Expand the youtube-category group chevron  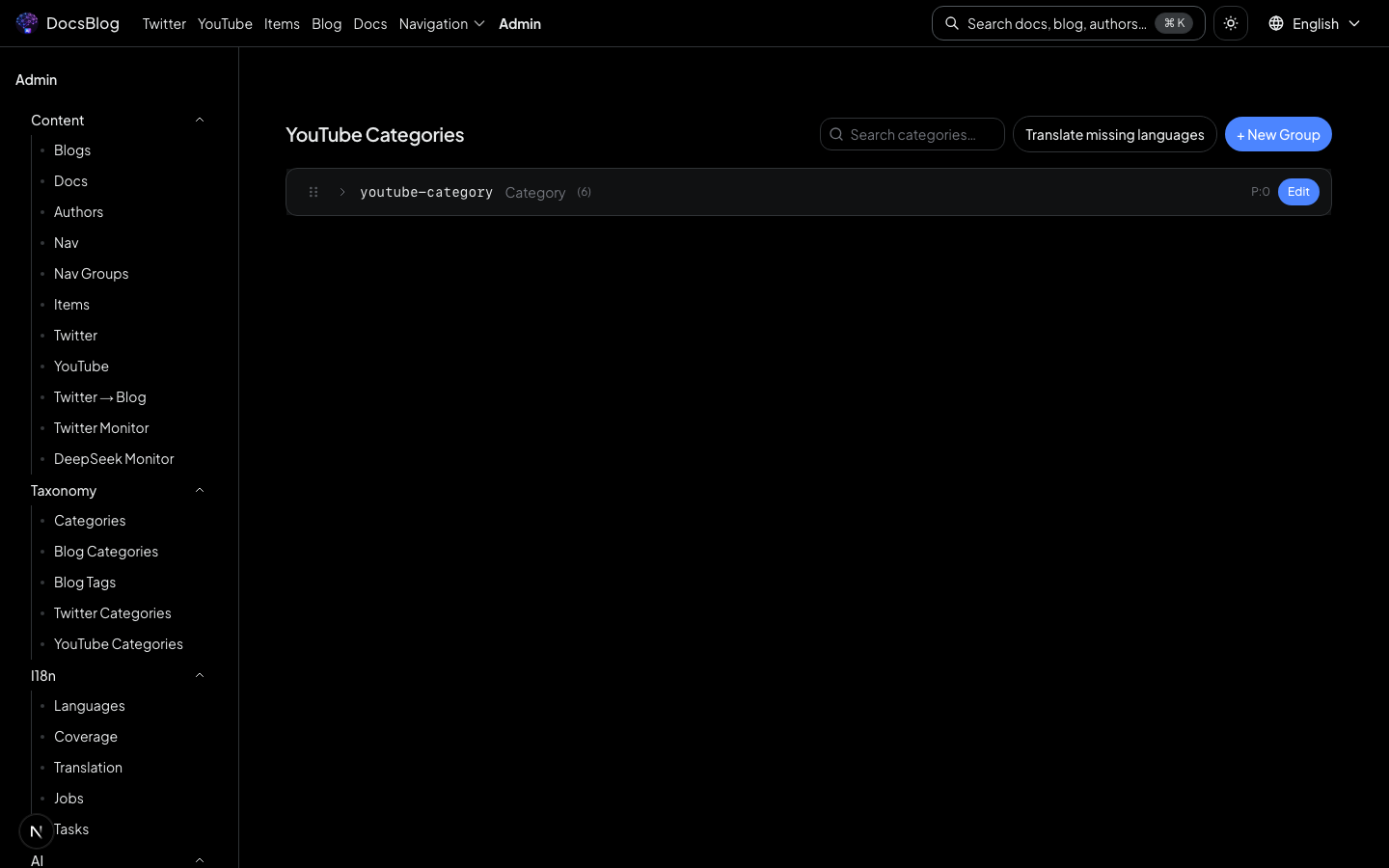(x=341, y=192)
